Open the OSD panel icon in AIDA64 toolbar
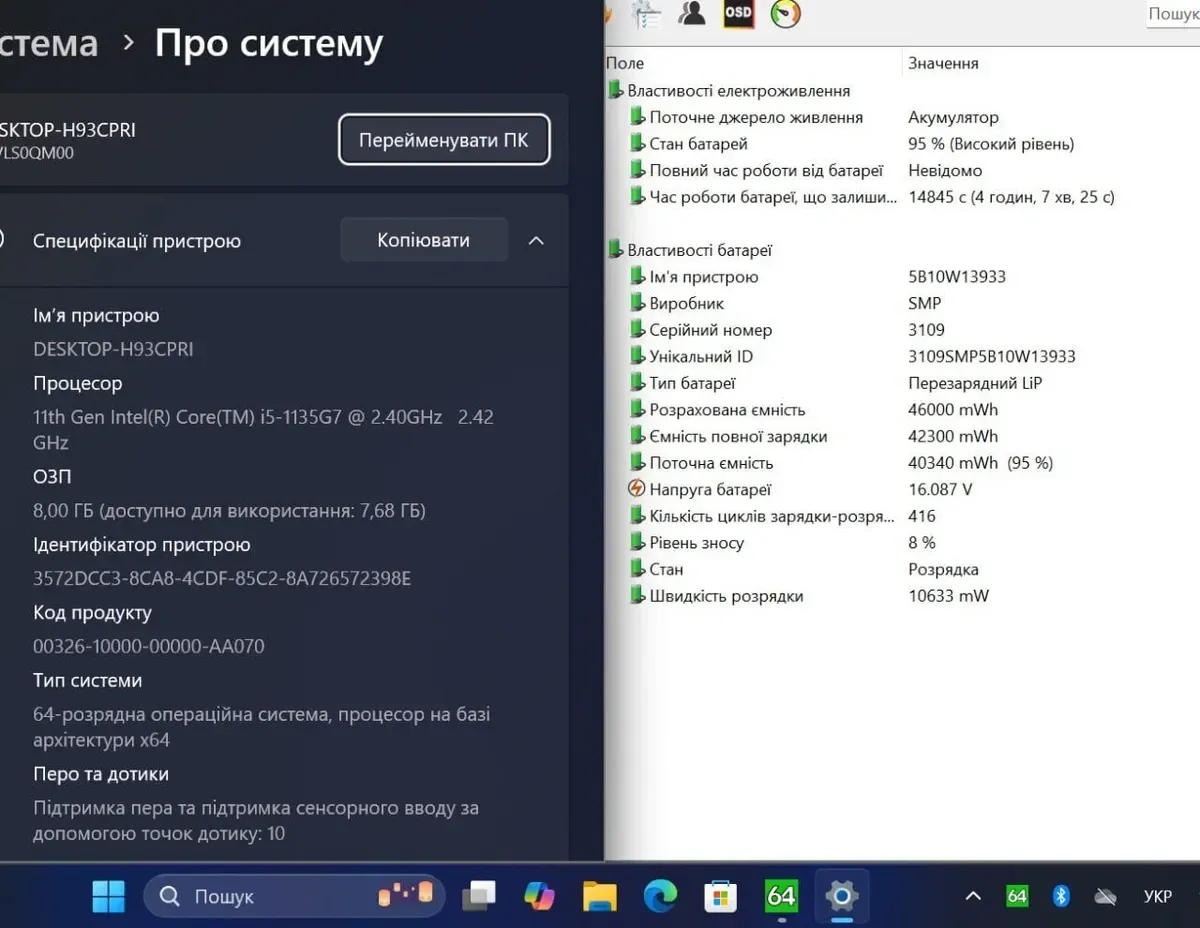Screen dimensions: 1200x928 [738, 13]
